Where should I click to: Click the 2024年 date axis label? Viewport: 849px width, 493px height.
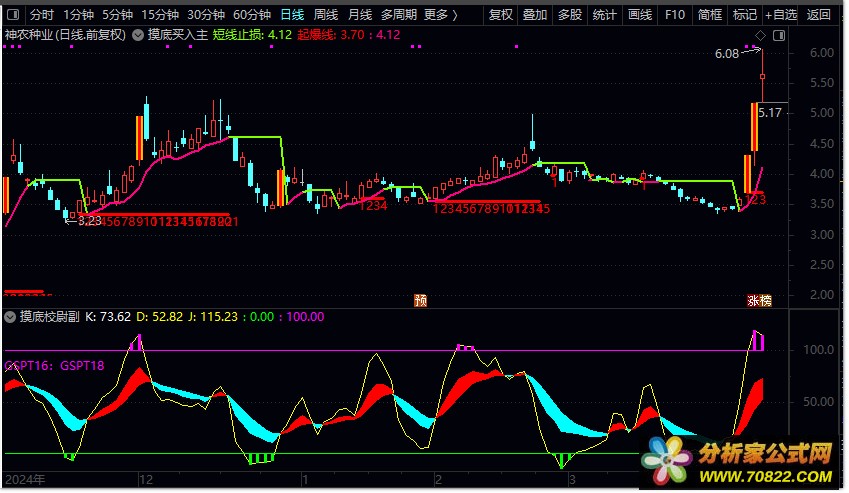[x=25, y=479]
